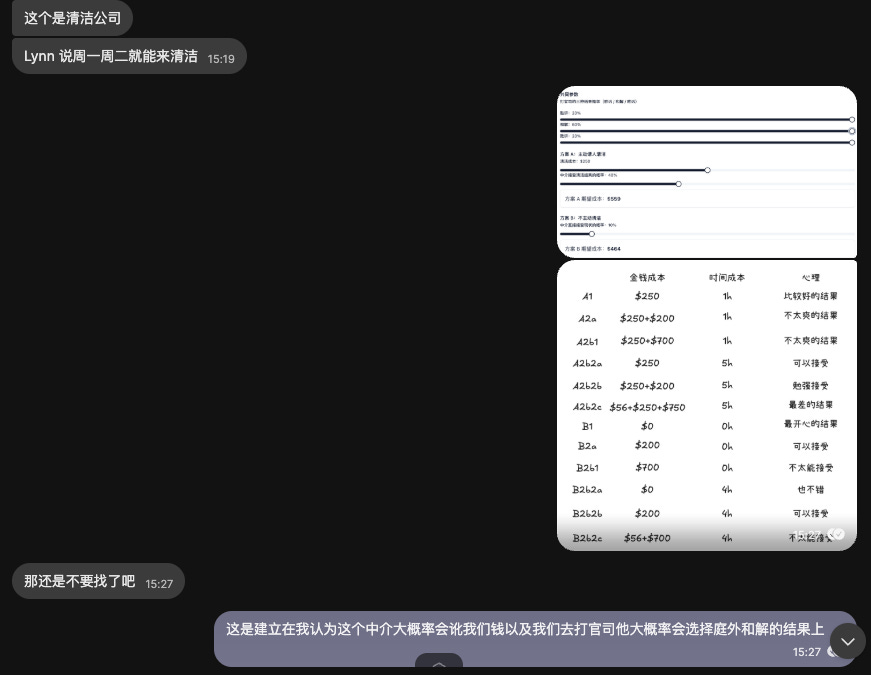Click the 15:19 timestamp on Lynn message
This screenshot has height=675, width=871.
click(221, 59)
